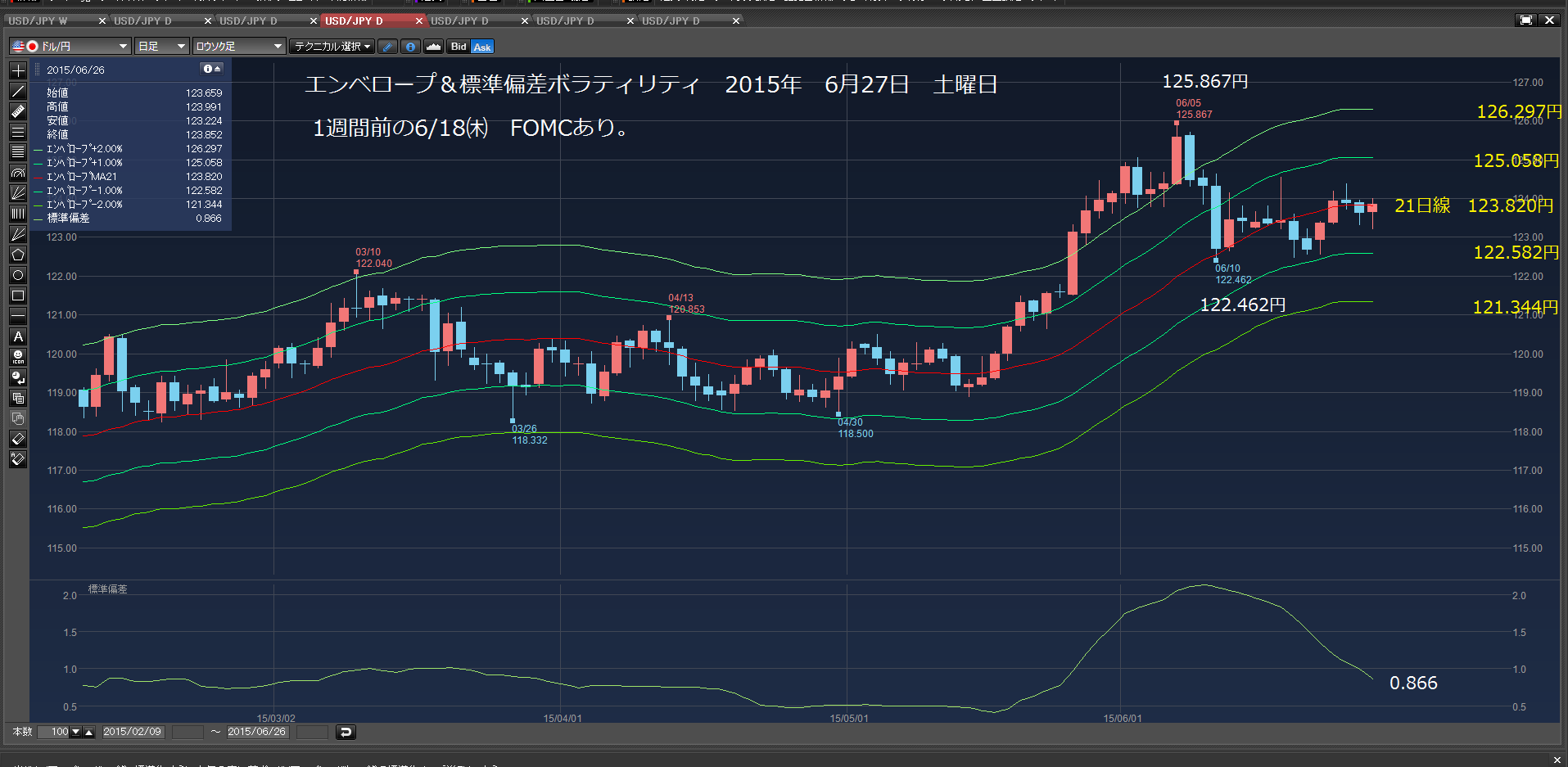Image resolution: width=1568 pixels, height=767 pixels.
Task: Select the crosshair cursor tool
Action: click(x=18, y=70)
